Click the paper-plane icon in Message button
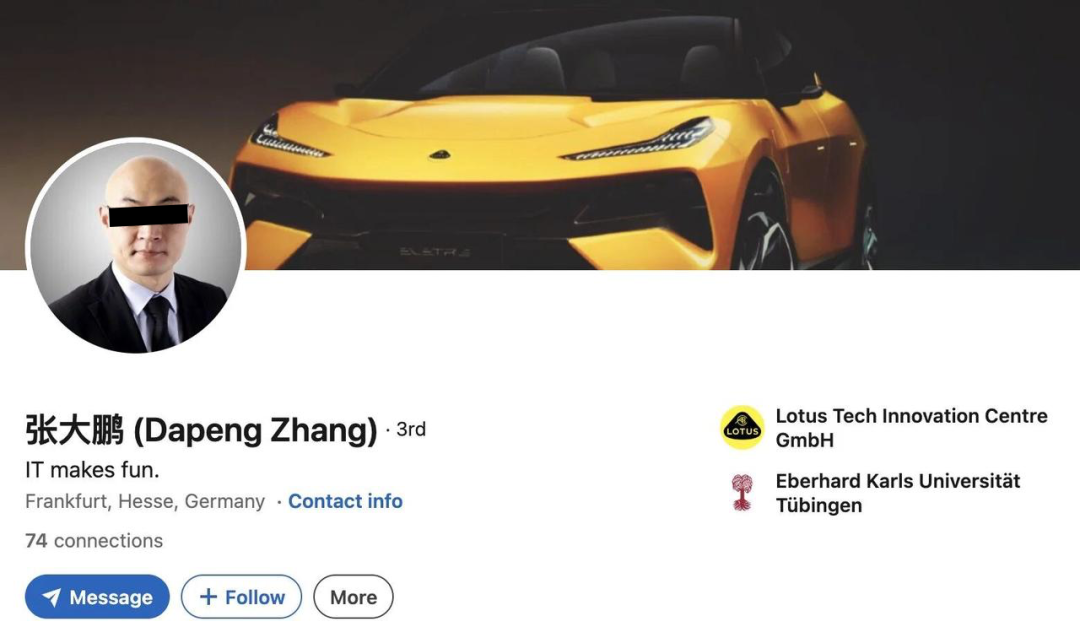Screen dimensions: 1080x643 (52, 597)
